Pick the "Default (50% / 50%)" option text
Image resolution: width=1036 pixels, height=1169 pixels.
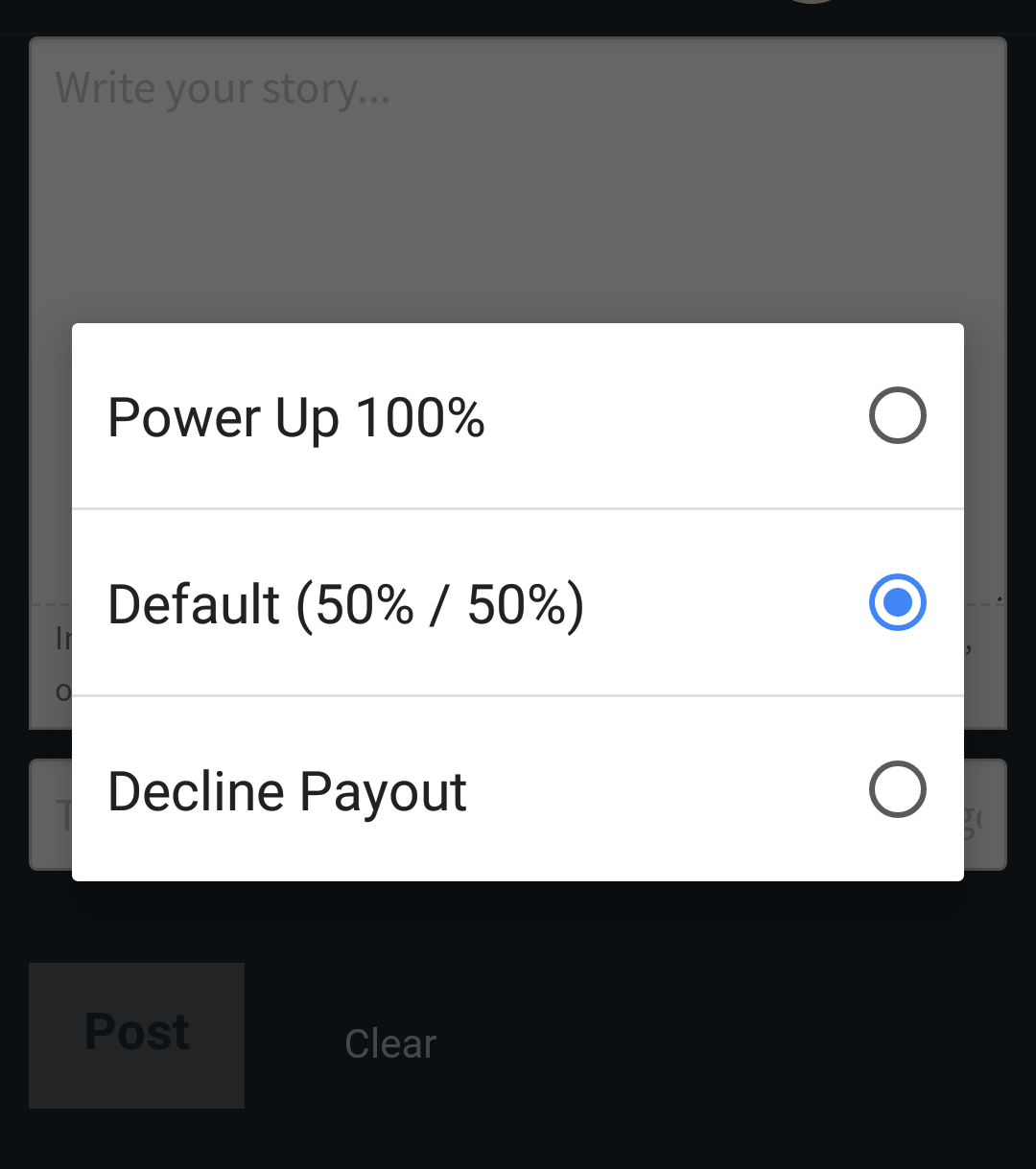pyautogui.click(x=345, y=605)
